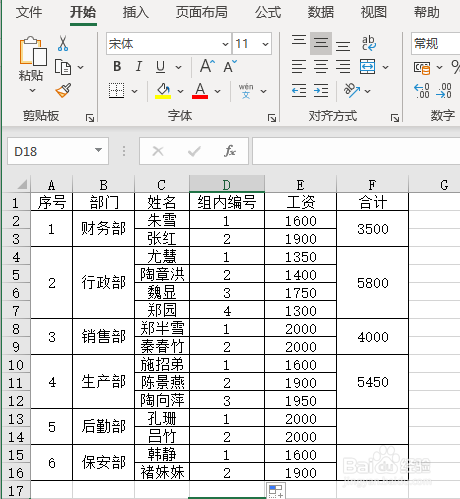Cancel formula entry with X
460x499 pixels.
pyautogui.click(x=158, y=152)
